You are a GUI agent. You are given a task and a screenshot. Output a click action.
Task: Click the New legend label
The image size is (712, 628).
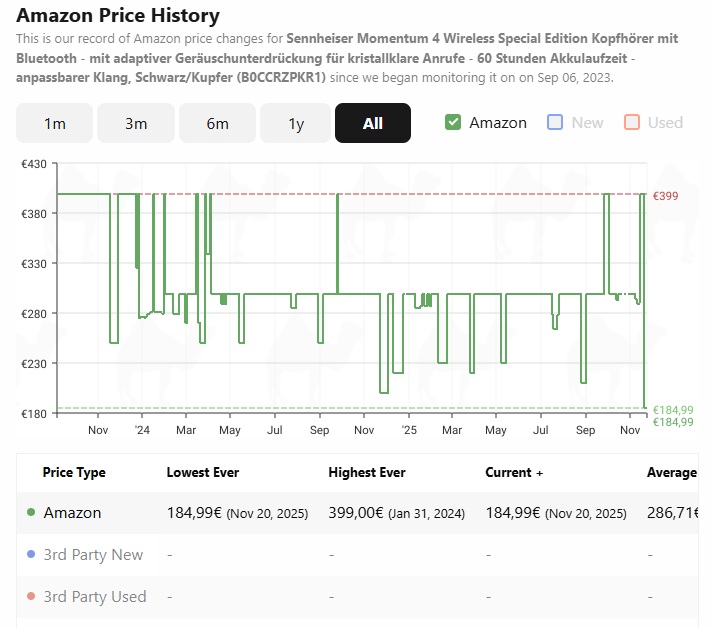point(587,123)
